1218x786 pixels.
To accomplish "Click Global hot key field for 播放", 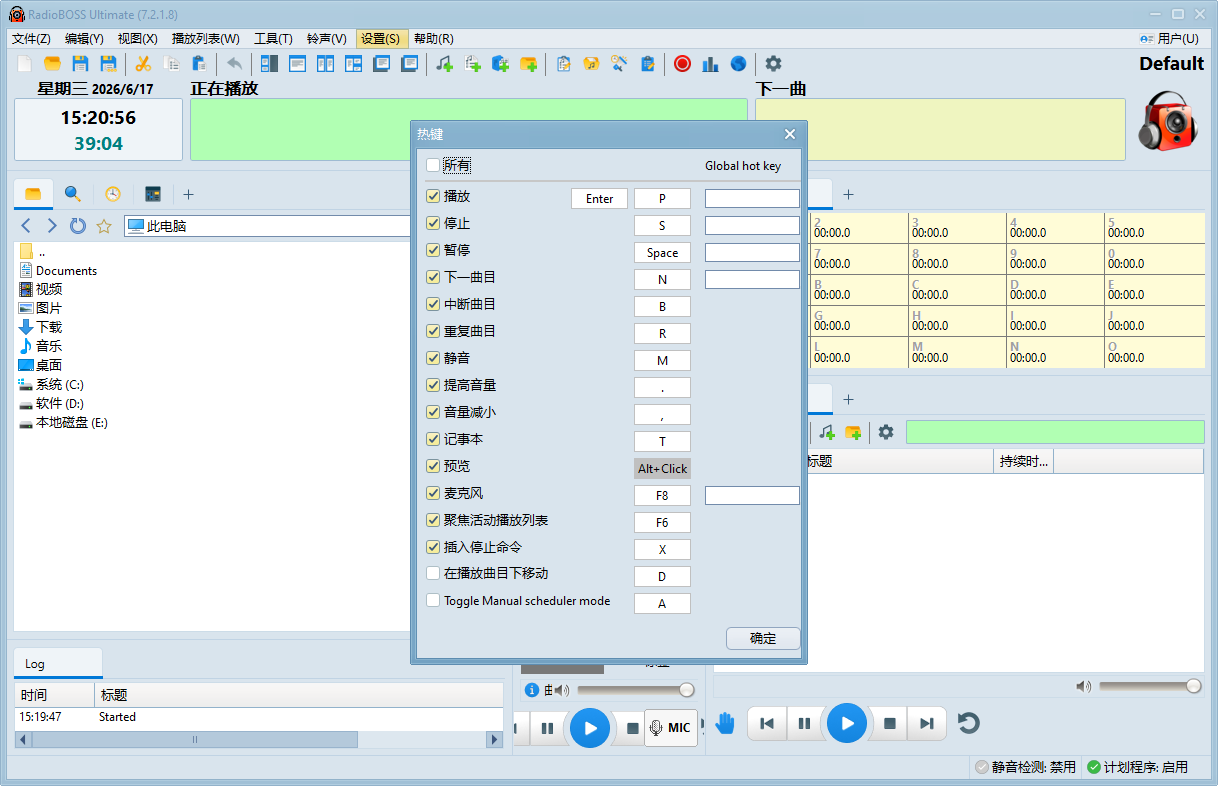I will click(752, 199).
